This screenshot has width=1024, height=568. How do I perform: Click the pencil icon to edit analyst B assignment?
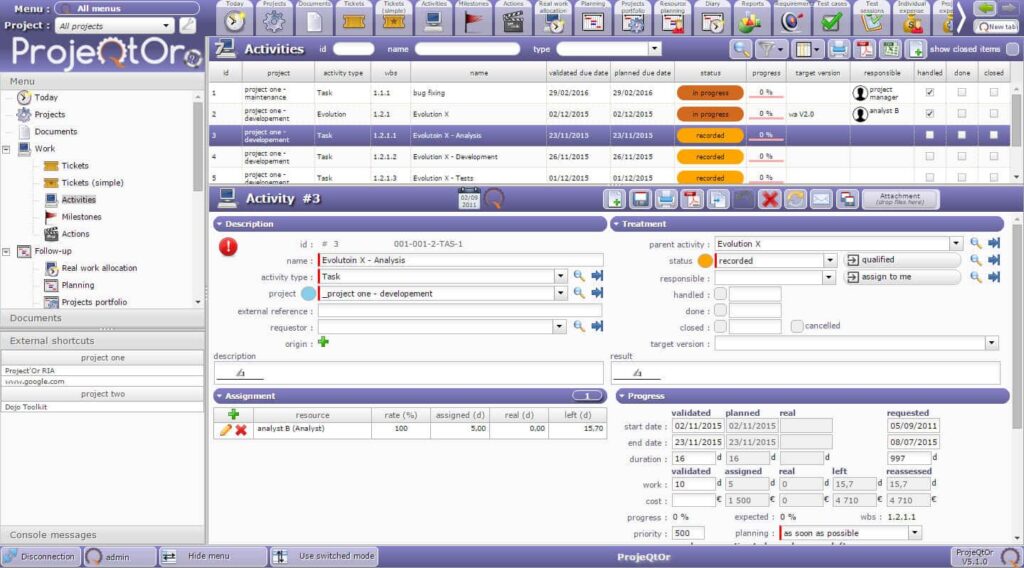click(226, 430)
